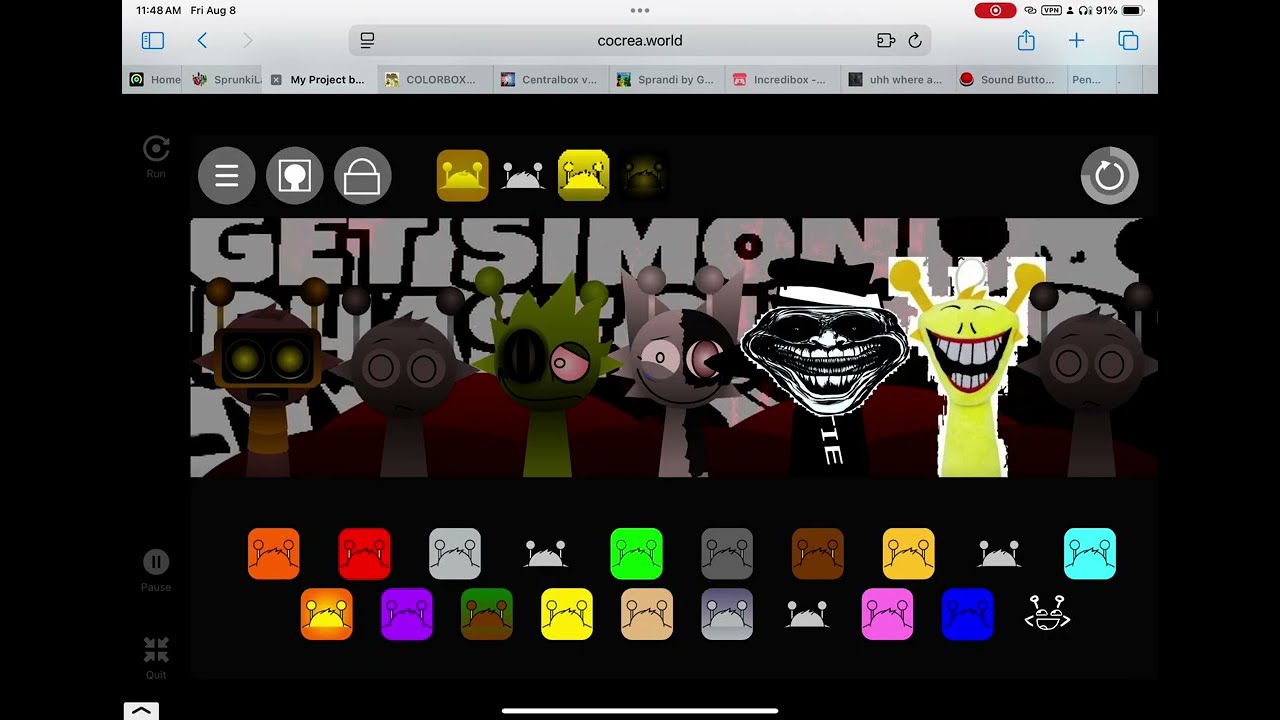Image resolution: width=1280 pixels, height=720 pixels.
Task: Click the Run button in sidebar
Action: (156, 157)
